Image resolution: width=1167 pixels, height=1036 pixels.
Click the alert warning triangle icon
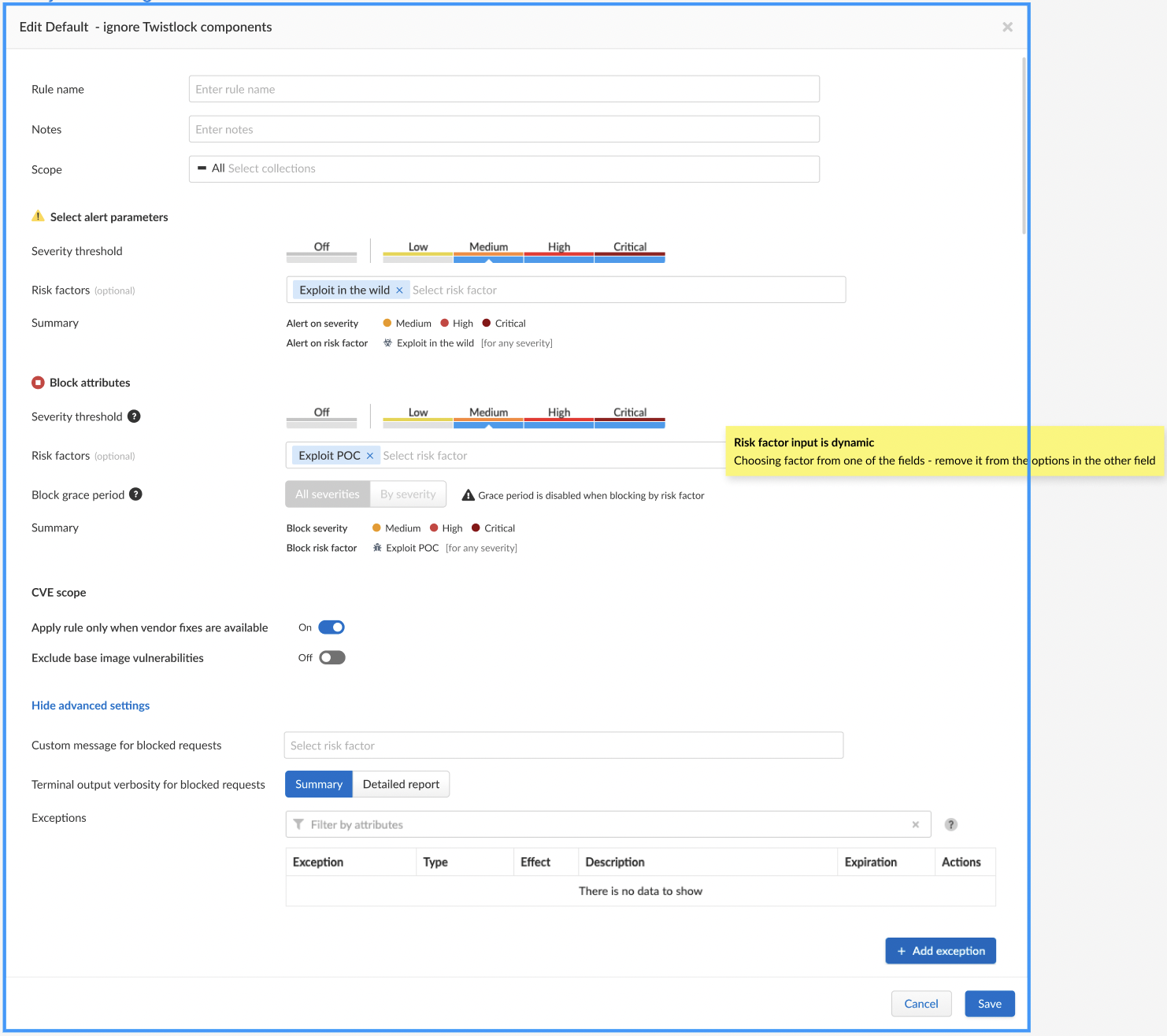tap(38, 216)
